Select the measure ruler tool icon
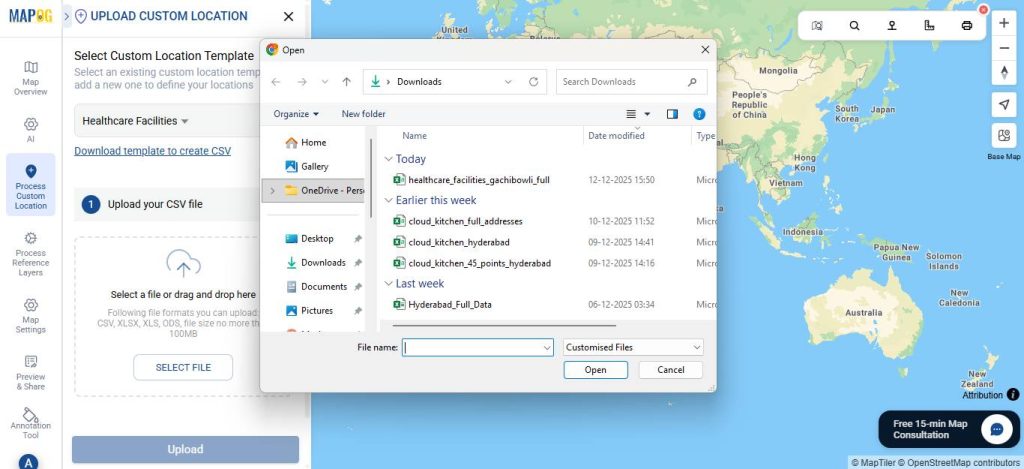The height and width of the screenshot is (469, 1024). click(929, 26)
